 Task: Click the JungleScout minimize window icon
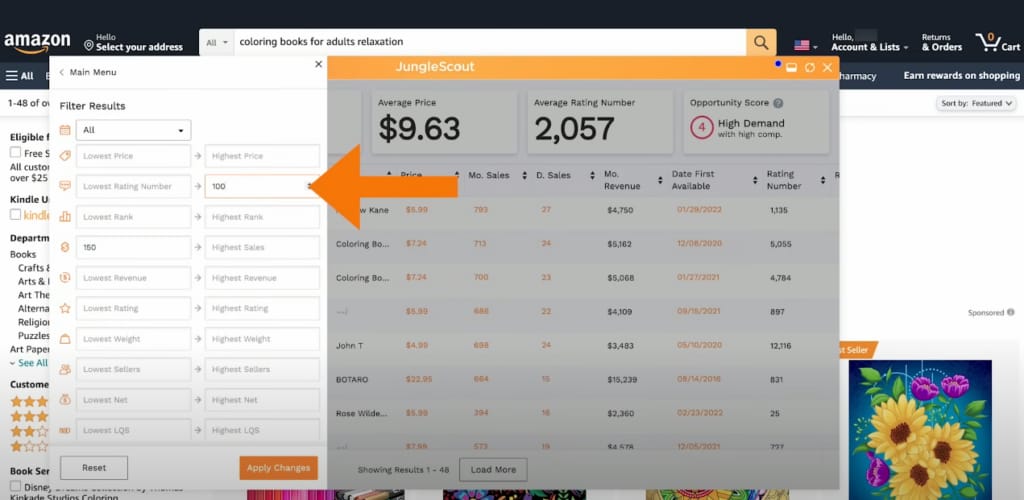click(x=792, y=67)
